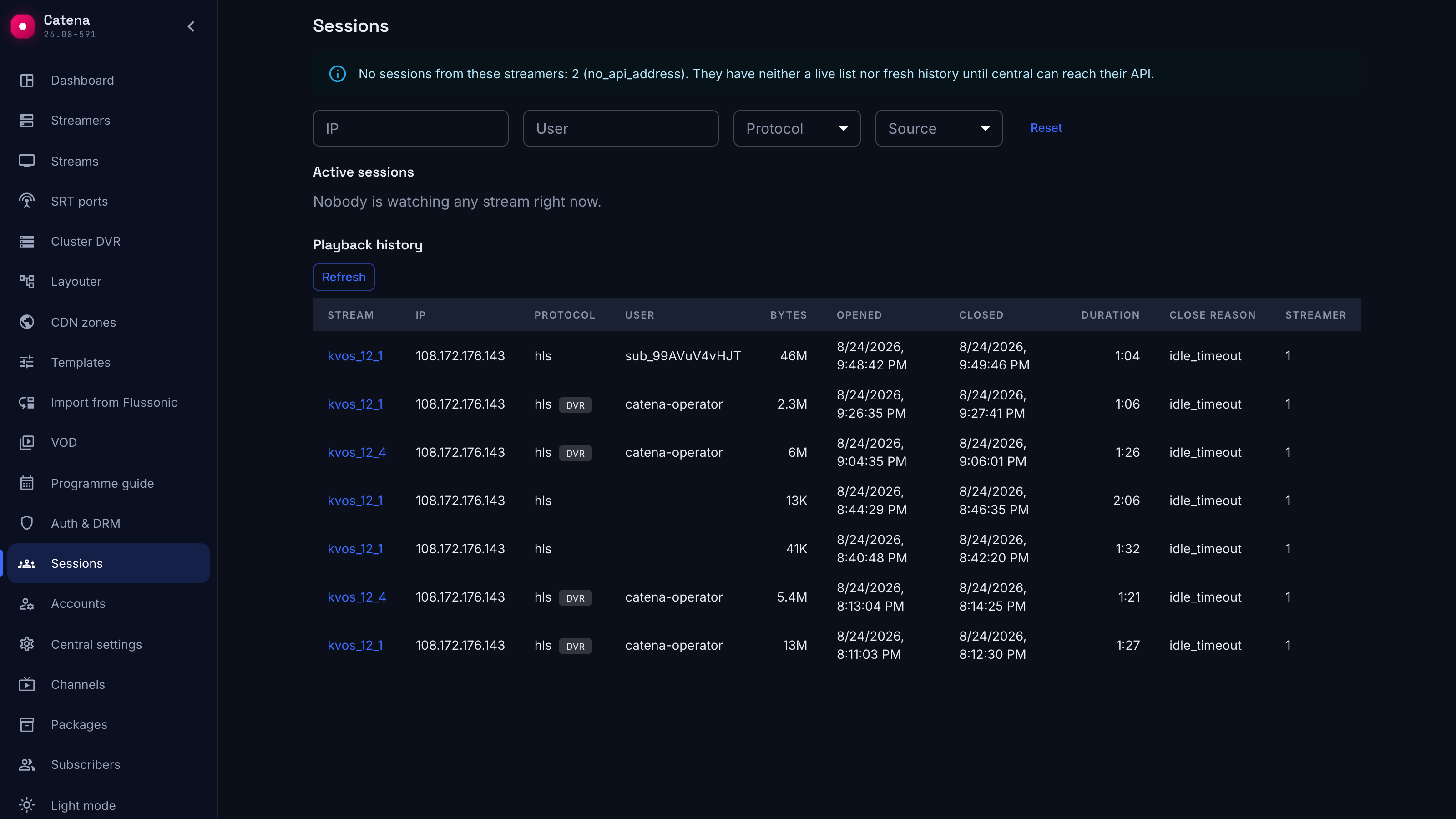This screenshot has width=1456, height=819.
Task: Click the Central settings gear icon
Action: click(x=26, y=644)
